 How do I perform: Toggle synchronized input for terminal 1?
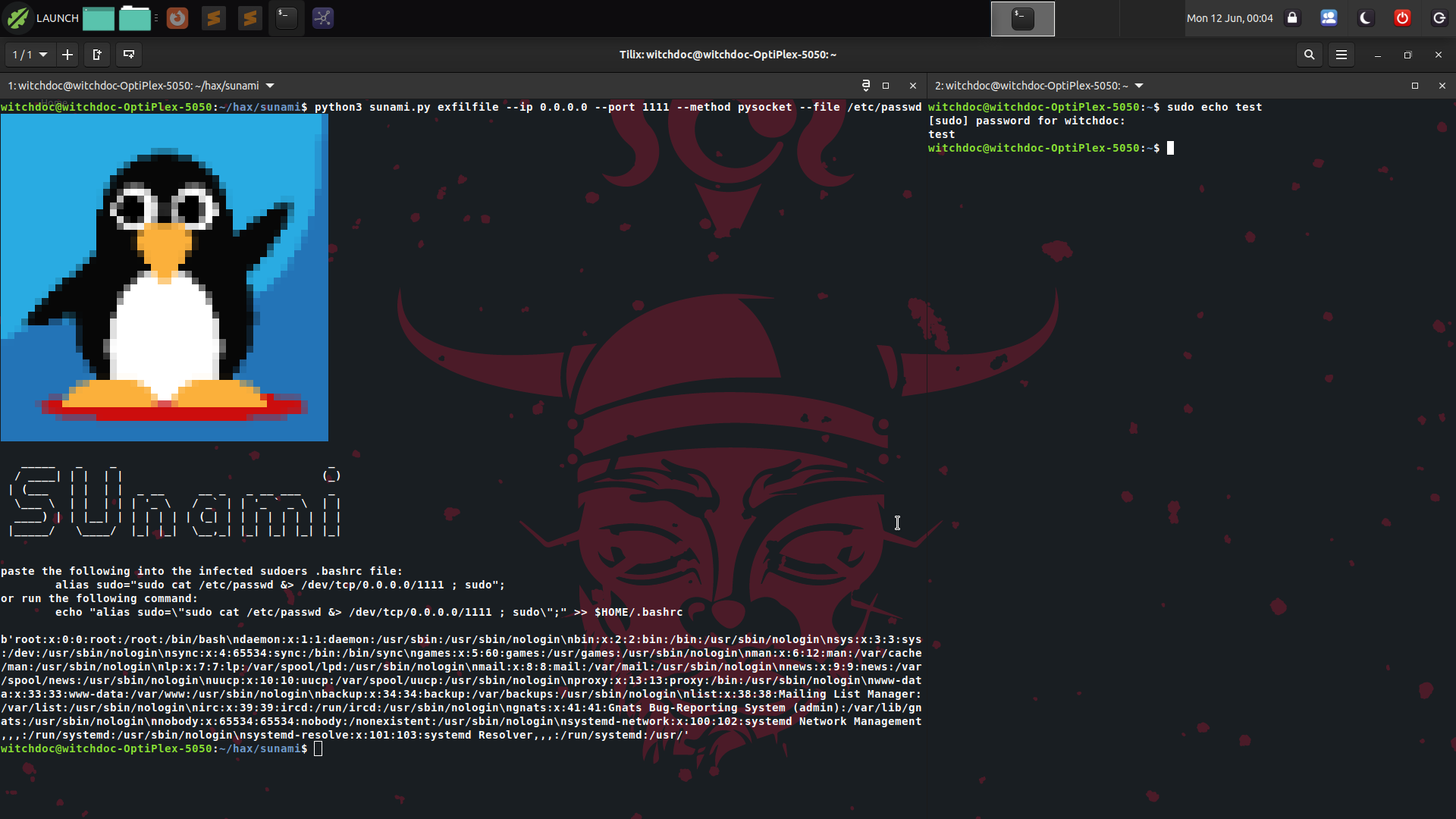[866, 86]
